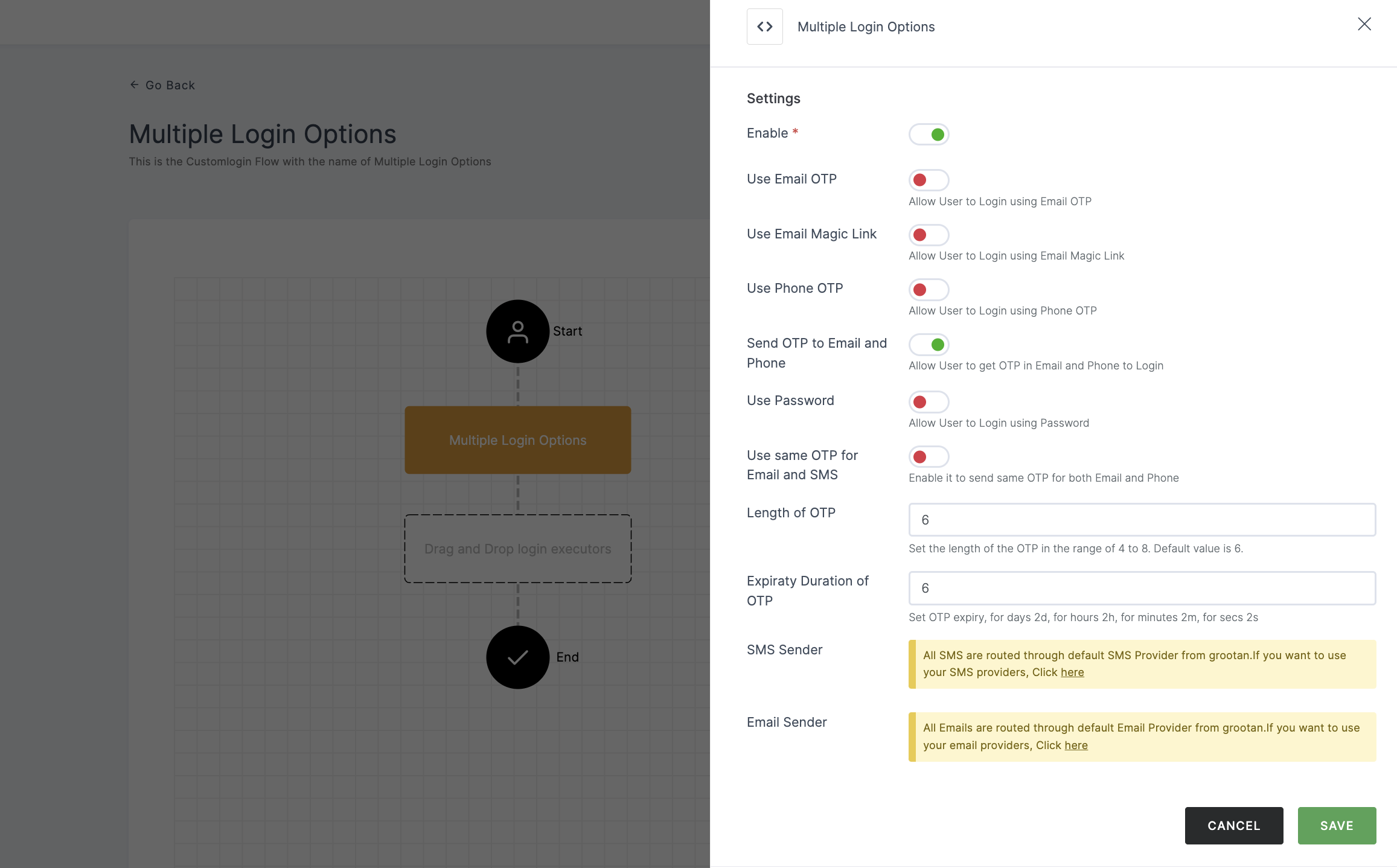Expand the Email Sender provider options
This screenshot has height=868, width=1397.
pyautogui.click(x=1075, y=744)
